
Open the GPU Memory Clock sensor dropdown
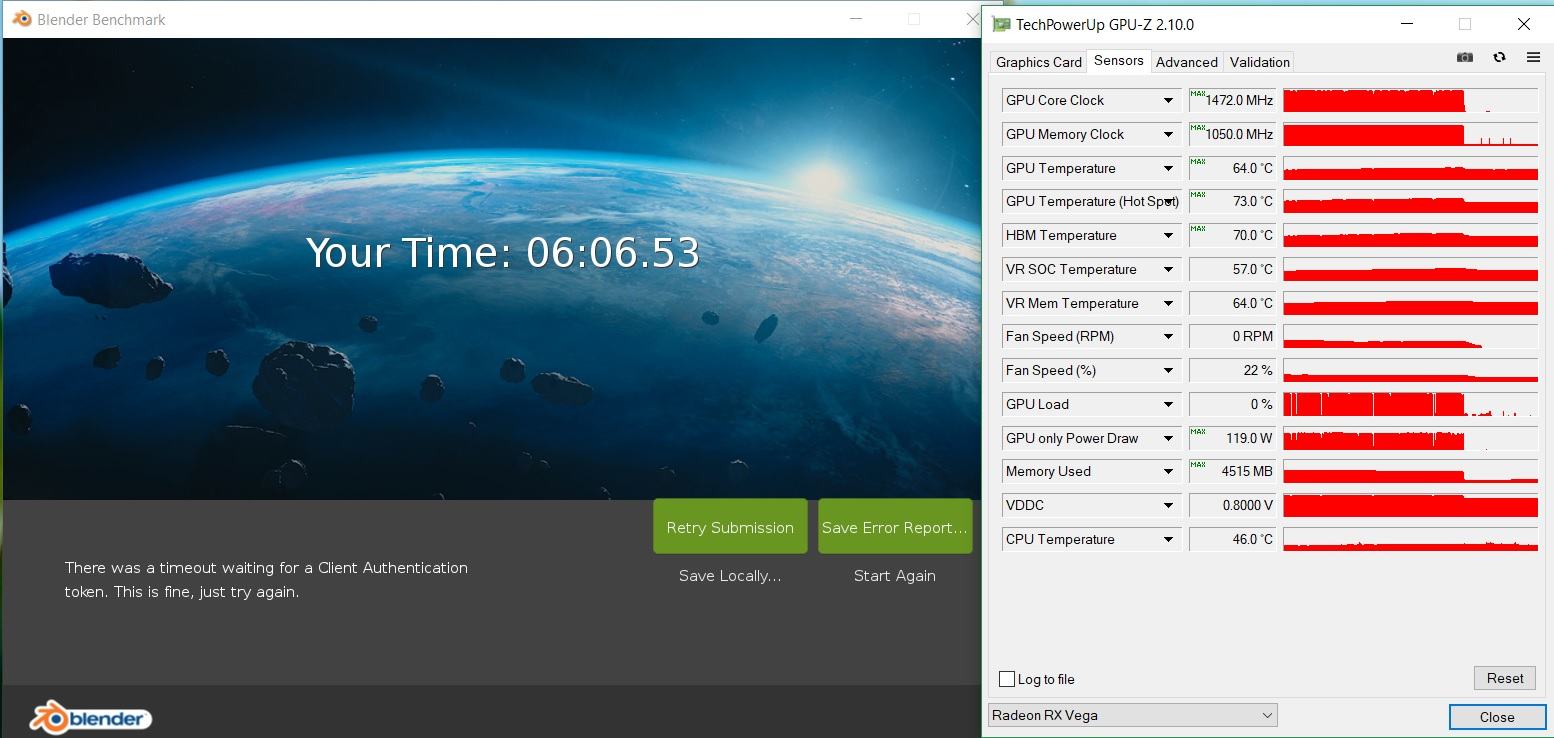pos(1168,134)
